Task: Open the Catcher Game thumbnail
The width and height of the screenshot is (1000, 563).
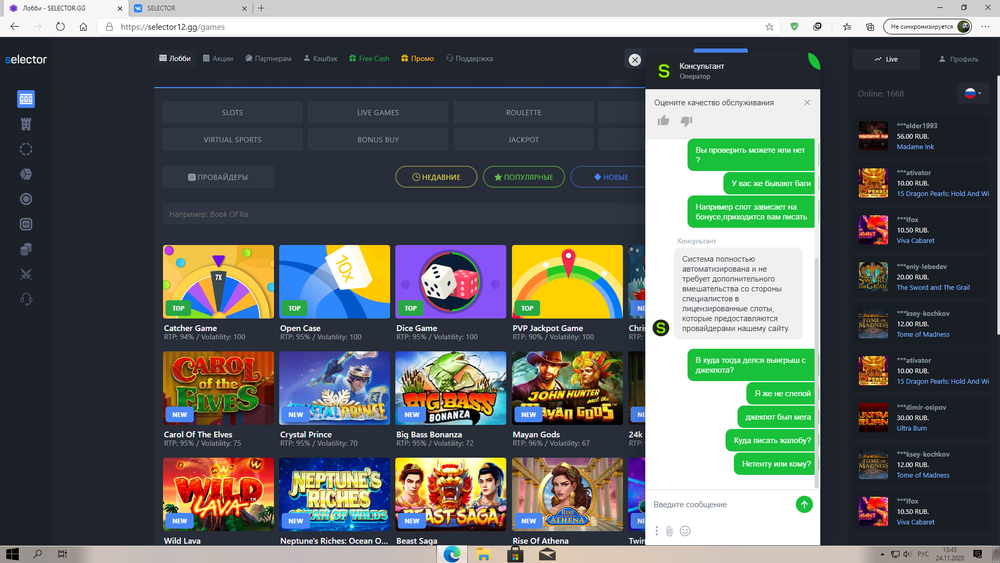Action: (x=218, y=282)
